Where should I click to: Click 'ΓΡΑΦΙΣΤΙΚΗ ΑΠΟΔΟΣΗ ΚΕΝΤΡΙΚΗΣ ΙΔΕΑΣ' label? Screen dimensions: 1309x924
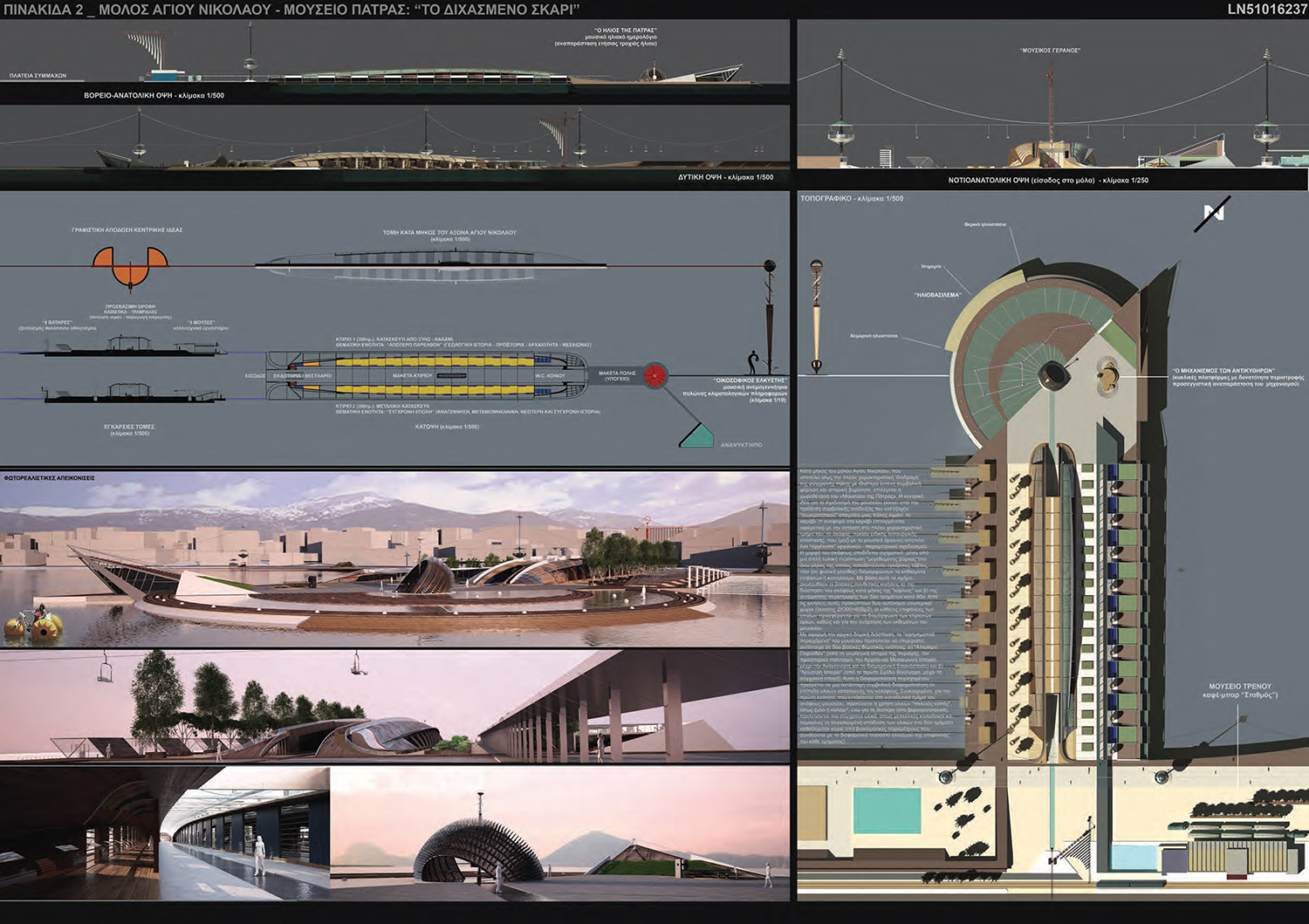pyautogui.click(x=127, y=229)
